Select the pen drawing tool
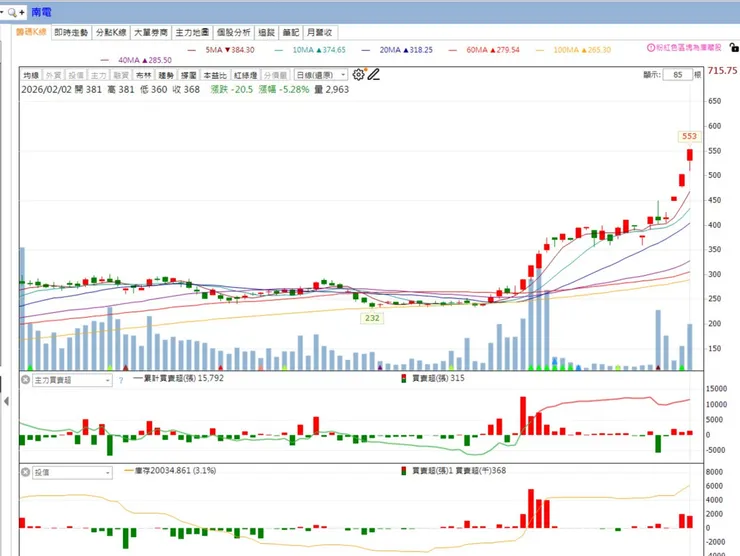Image resolution: width=740 pixels, height=556 pixels. (x=374, y=75)
